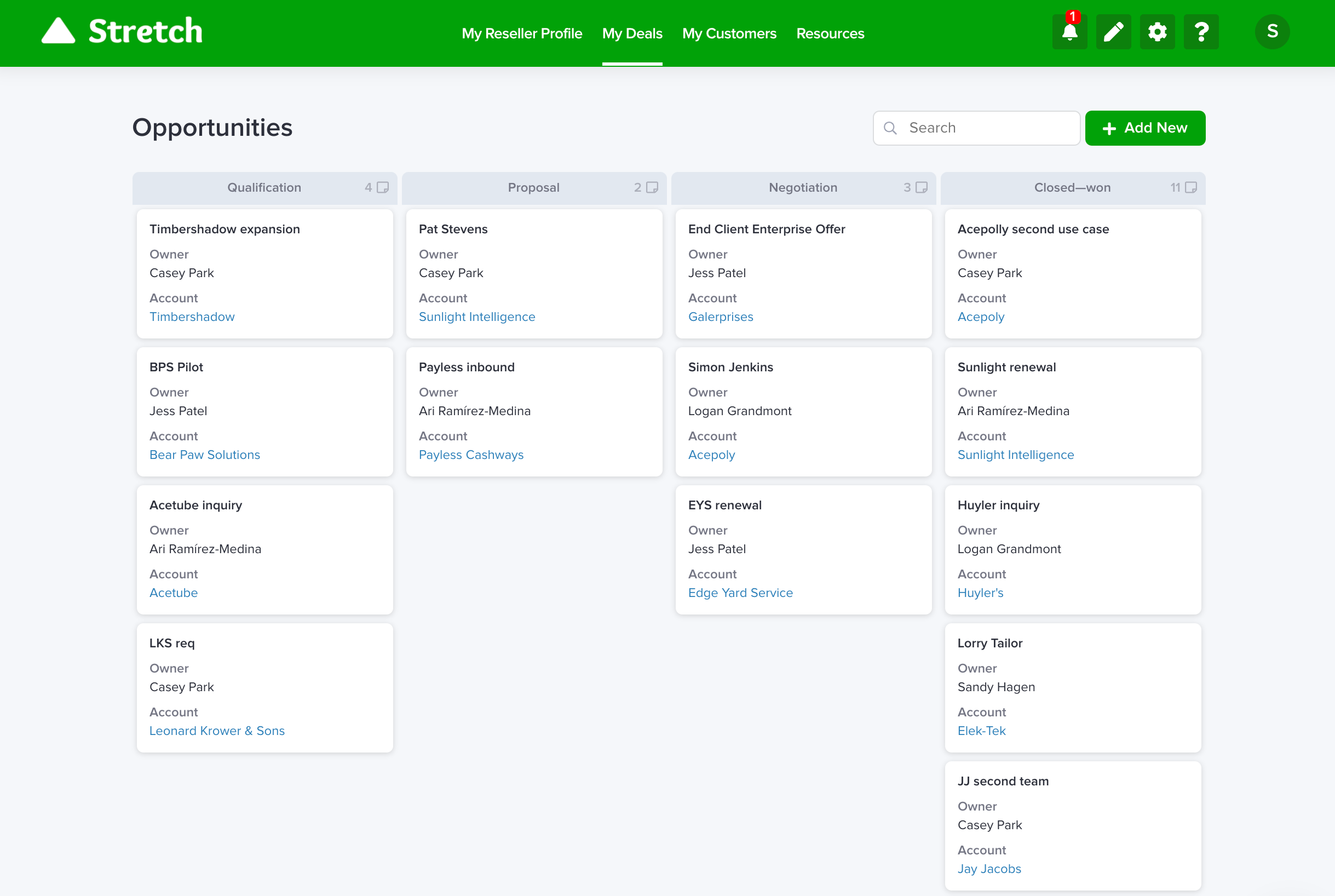Image resolution: width=1335 pixels, height=896 pixels.
Task: Click the Qualification column note icon
Action: tap(383, 187)
